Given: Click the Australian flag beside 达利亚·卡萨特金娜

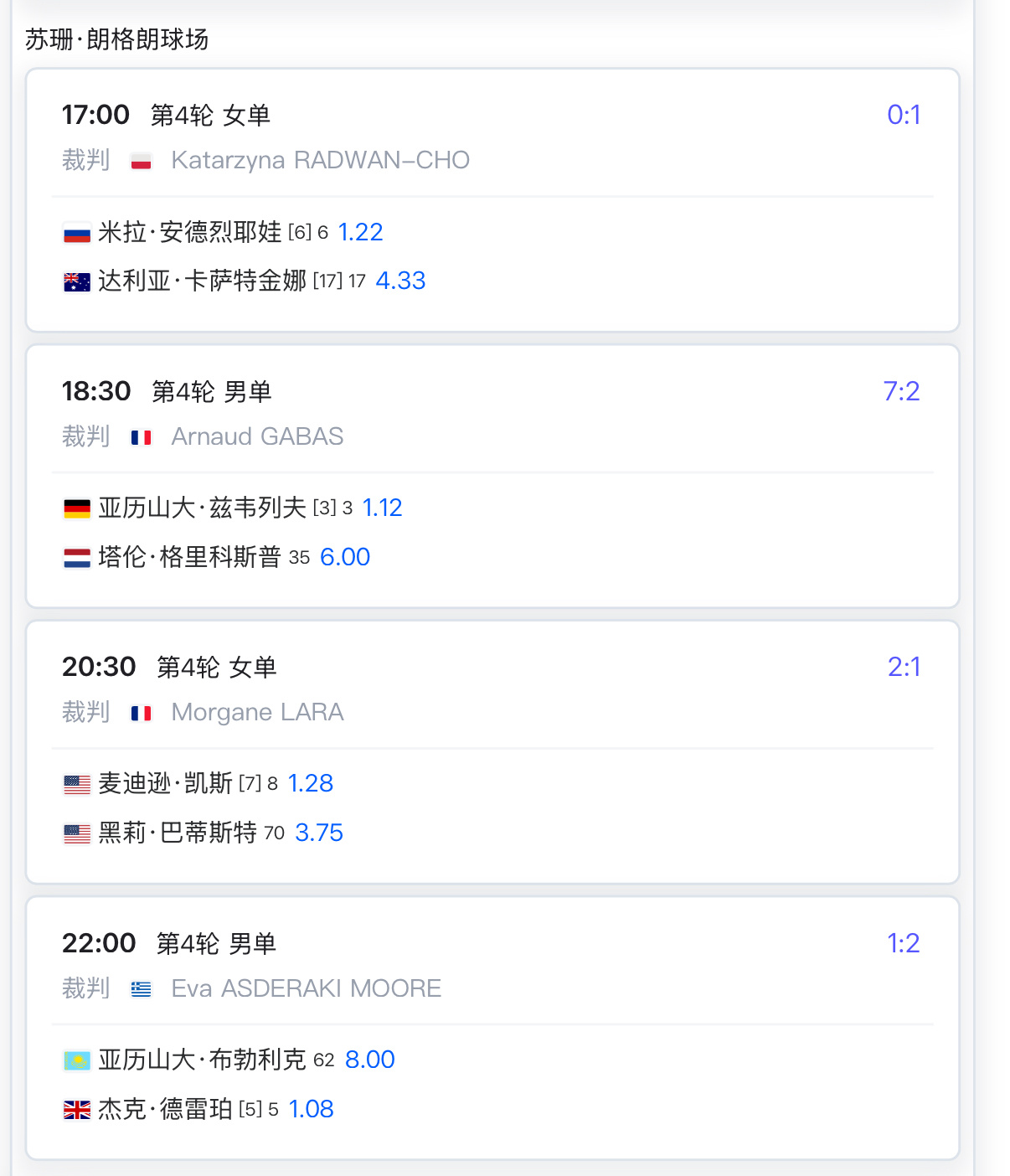Looking at the screenshot, I should 77,282.
